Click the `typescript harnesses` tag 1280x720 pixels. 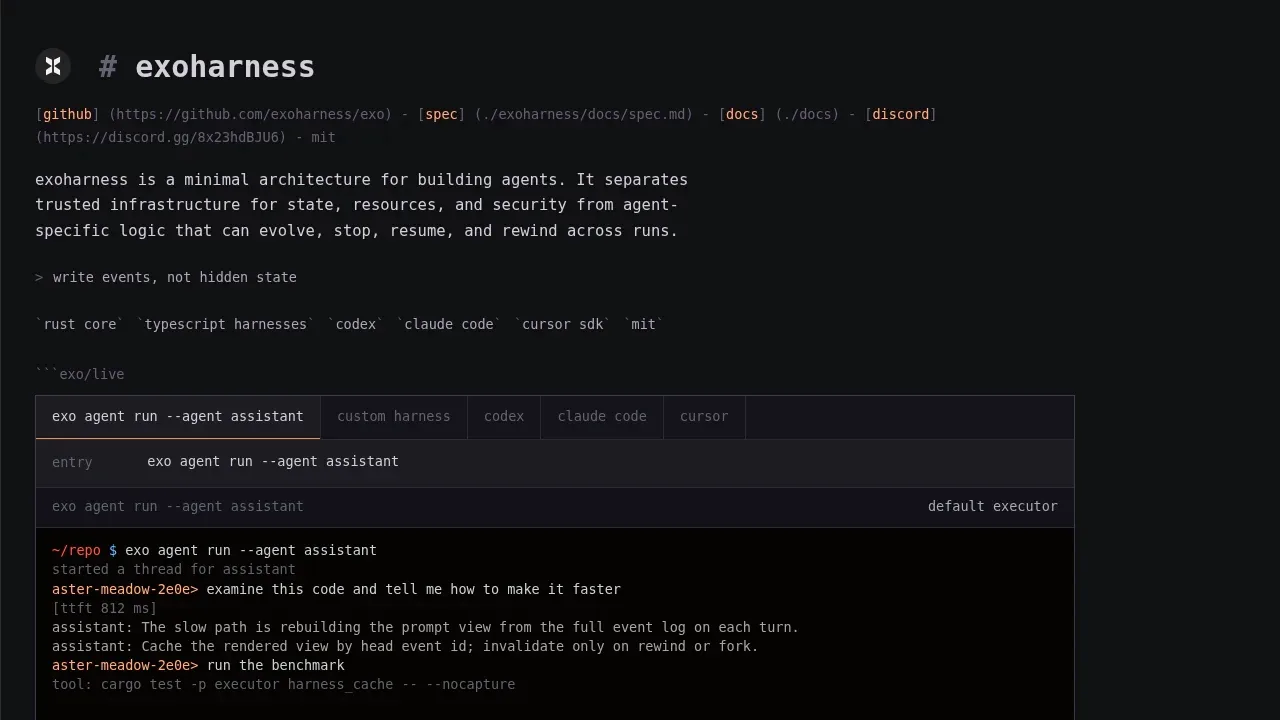(x=226, y=324)
